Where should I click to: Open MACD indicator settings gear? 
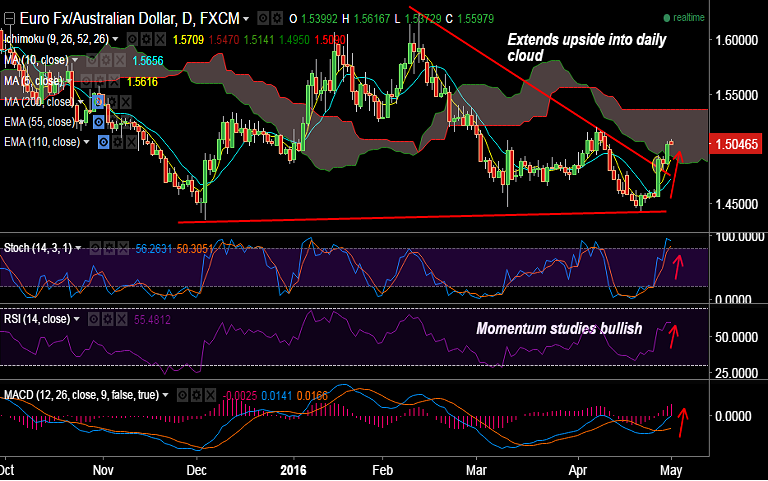[196, 395]
